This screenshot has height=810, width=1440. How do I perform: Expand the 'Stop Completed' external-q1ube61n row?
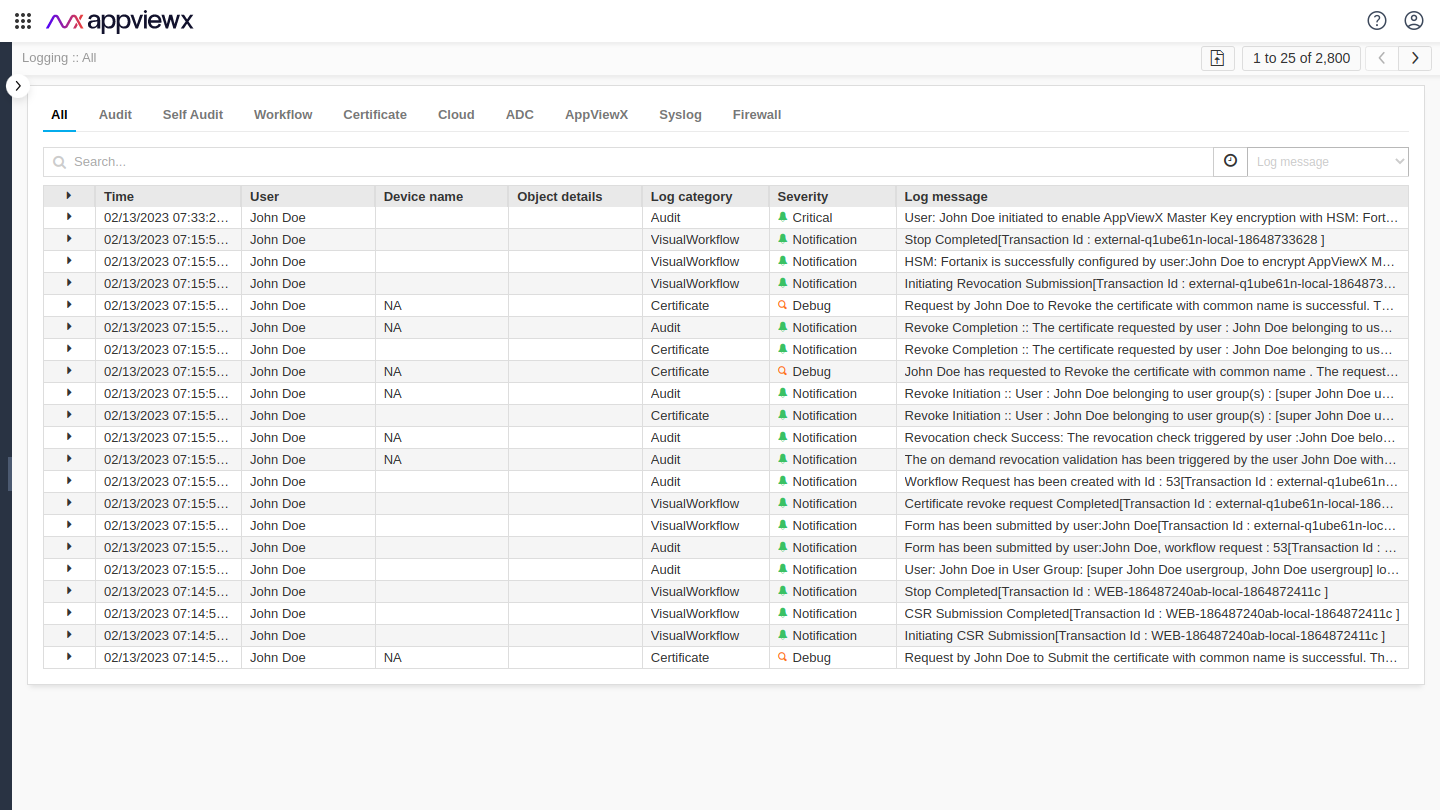(69, 239)
